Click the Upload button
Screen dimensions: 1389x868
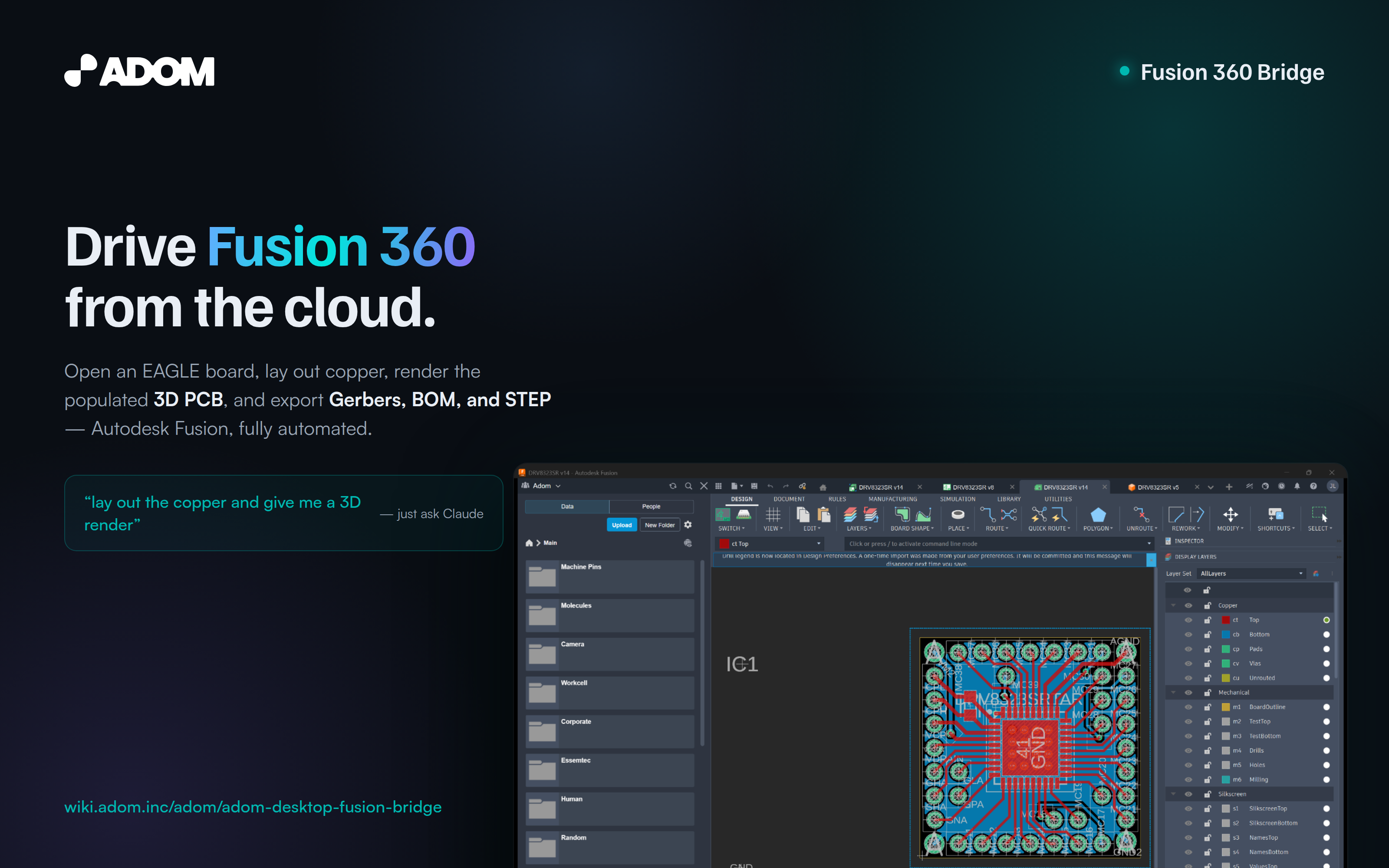(622, 525)
